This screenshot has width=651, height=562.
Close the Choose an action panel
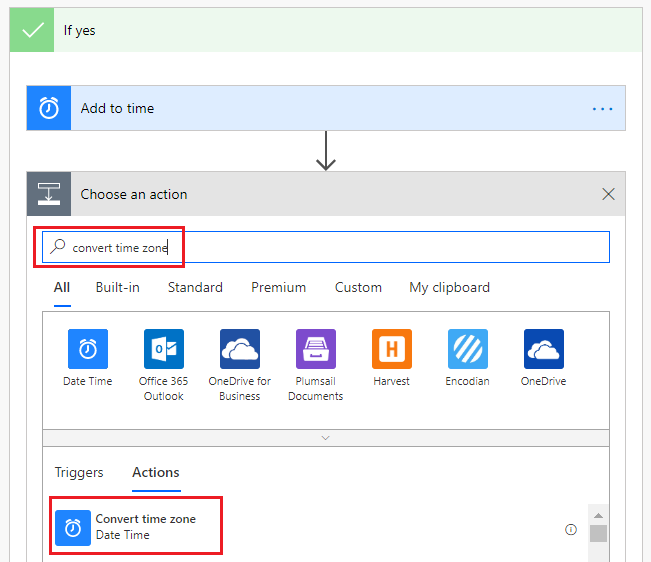pyautogui.click(x=608, y=194)
